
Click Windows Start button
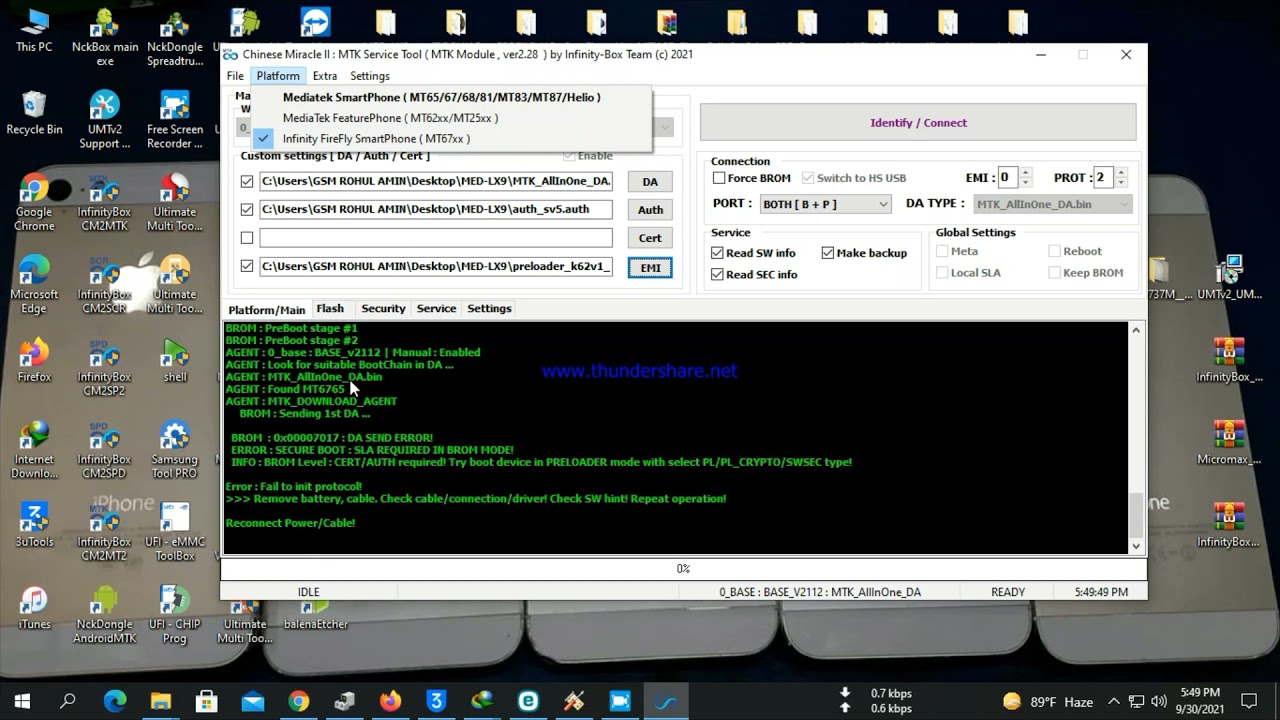coord(22,701)
